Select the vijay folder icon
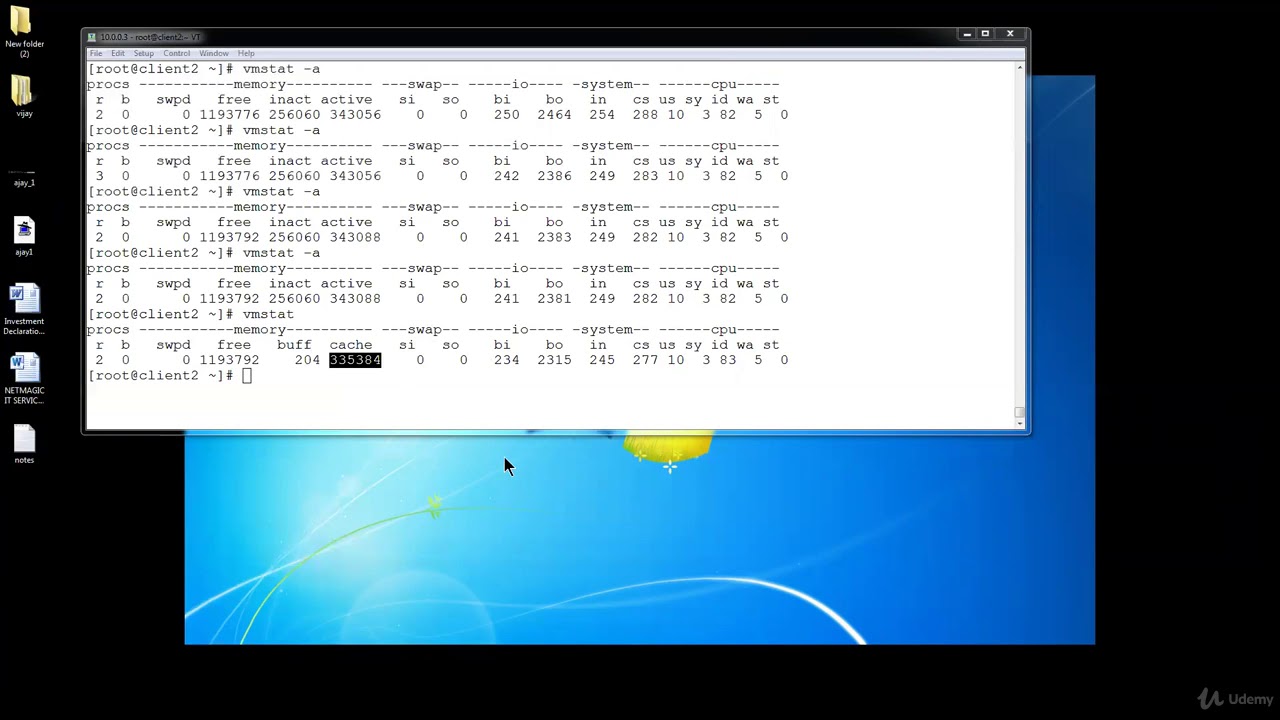Viewport: 1280px width, 720px height. point(24,97)
